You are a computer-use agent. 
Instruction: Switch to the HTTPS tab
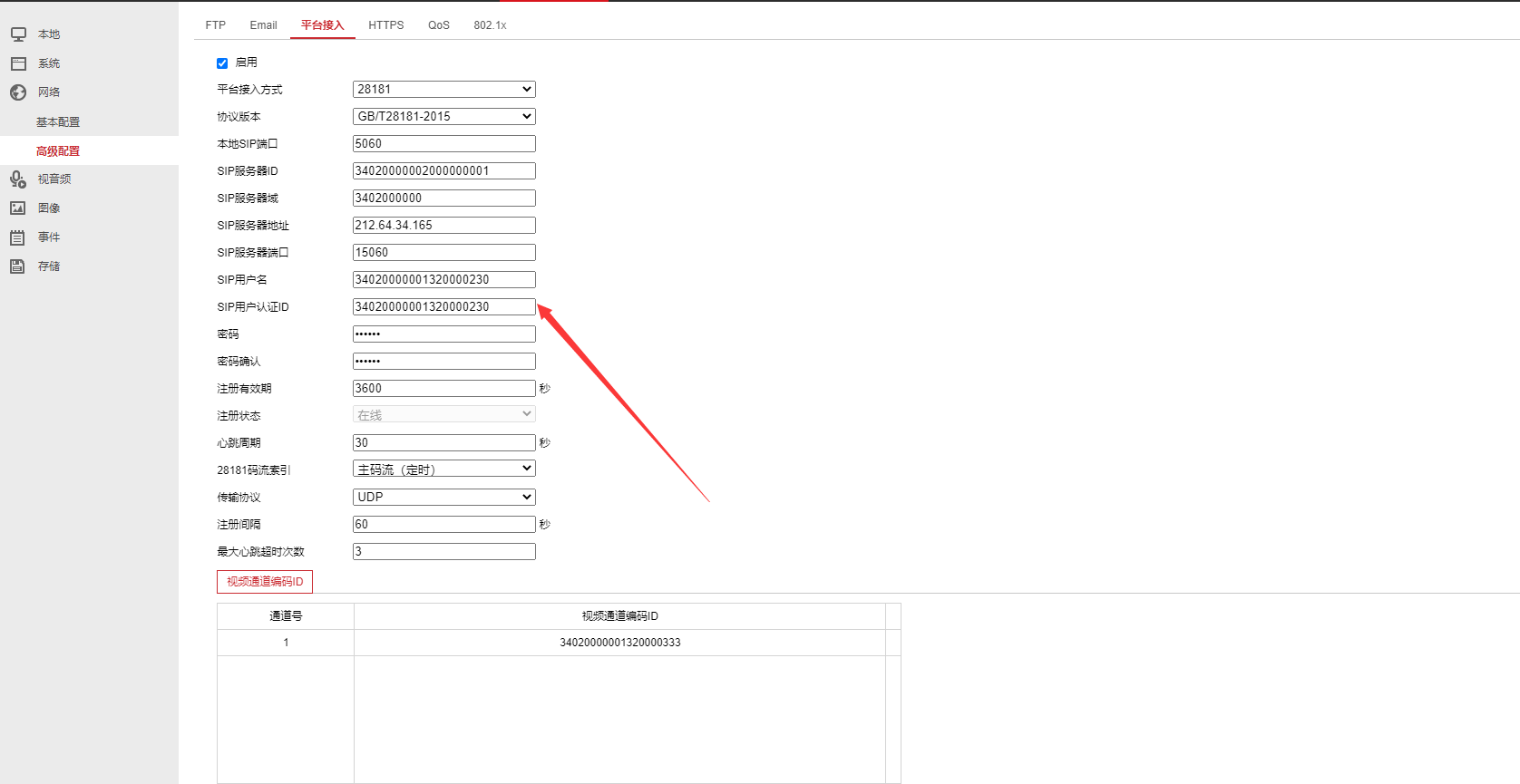point(386,25)
